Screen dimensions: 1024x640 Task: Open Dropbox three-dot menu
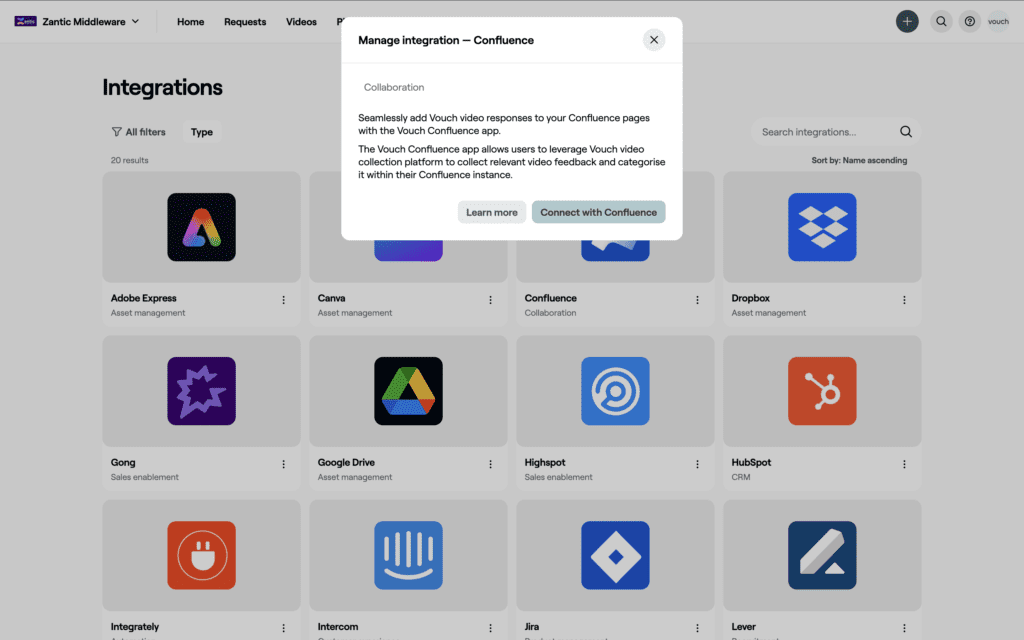pyautogui.click(x=904, y=300)
